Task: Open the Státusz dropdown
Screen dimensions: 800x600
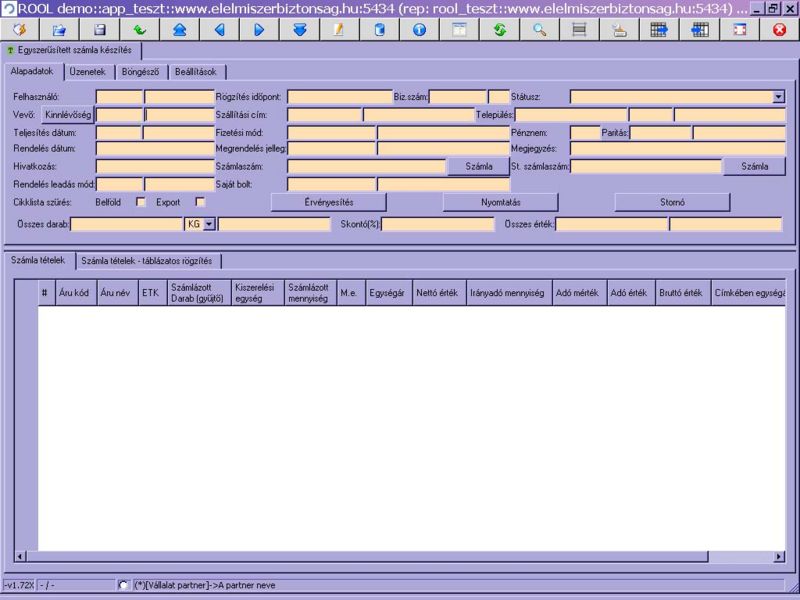Action: [x=778, y=97]
